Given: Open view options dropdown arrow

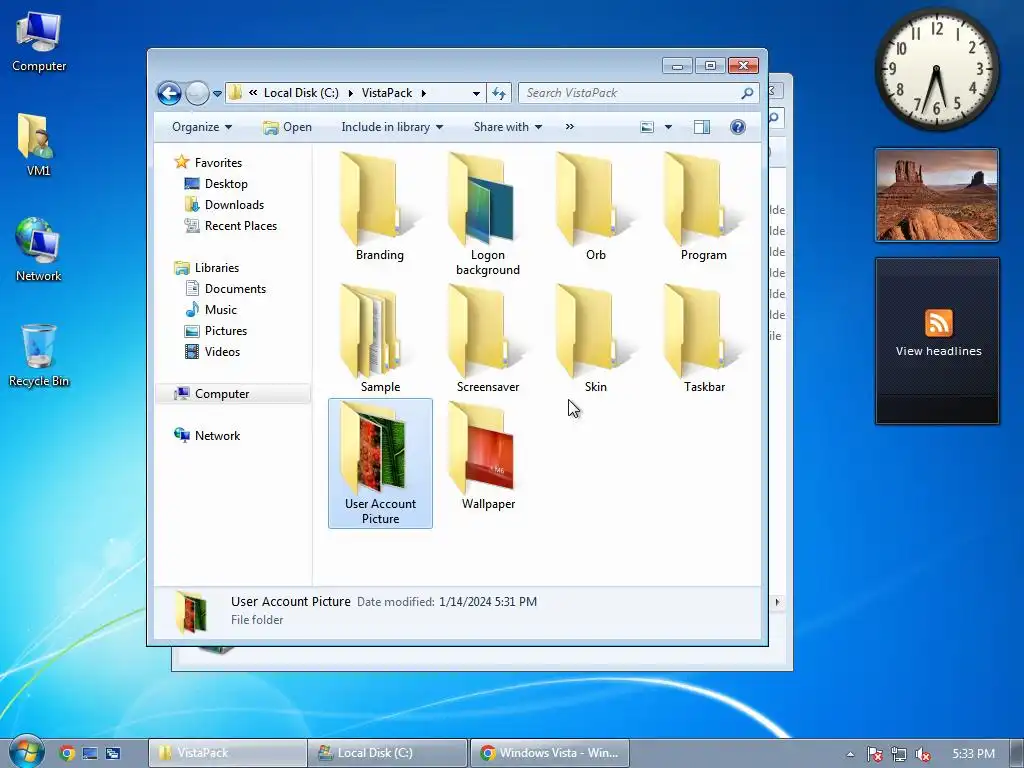Looking at the screenshot, I should click(668, 127).
